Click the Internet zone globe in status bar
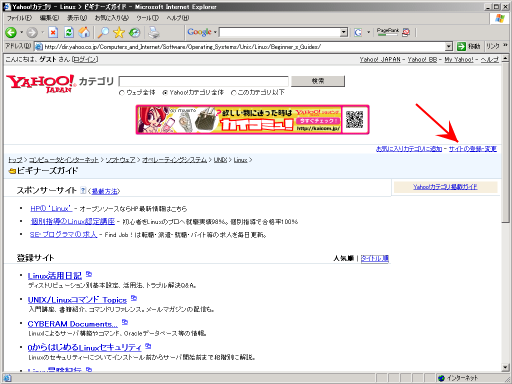The image size is (512, 384). tap(441, 378)
